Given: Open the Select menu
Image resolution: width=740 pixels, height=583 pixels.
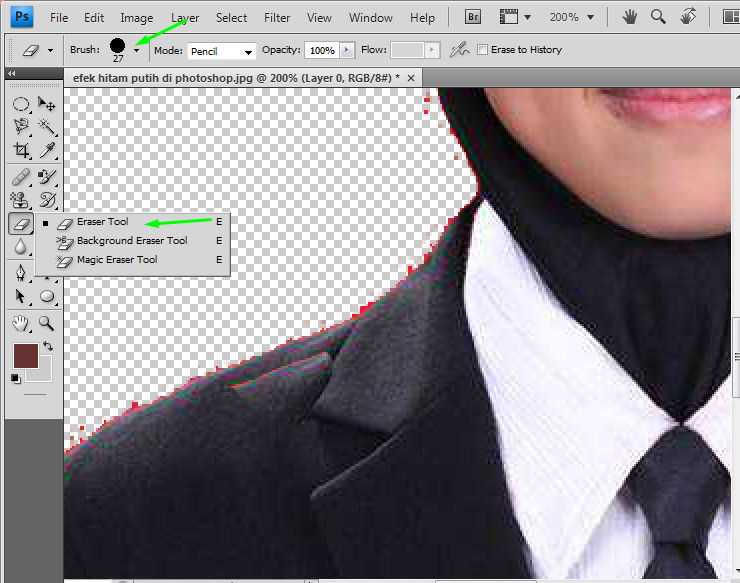Looking at the screenshot, I should pyautogui.click(x=231, y=18).
